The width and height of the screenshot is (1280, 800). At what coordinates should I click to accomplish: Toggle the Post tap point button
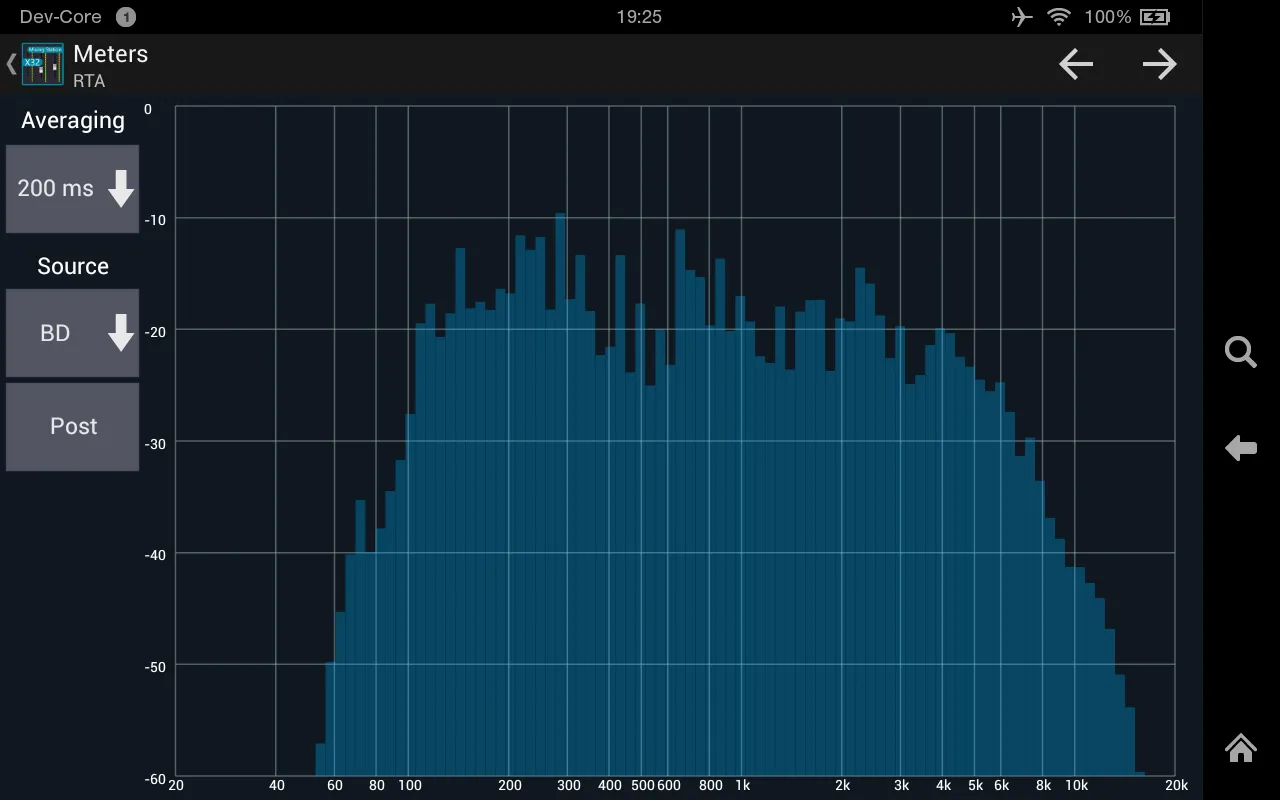tap(73, 426)
